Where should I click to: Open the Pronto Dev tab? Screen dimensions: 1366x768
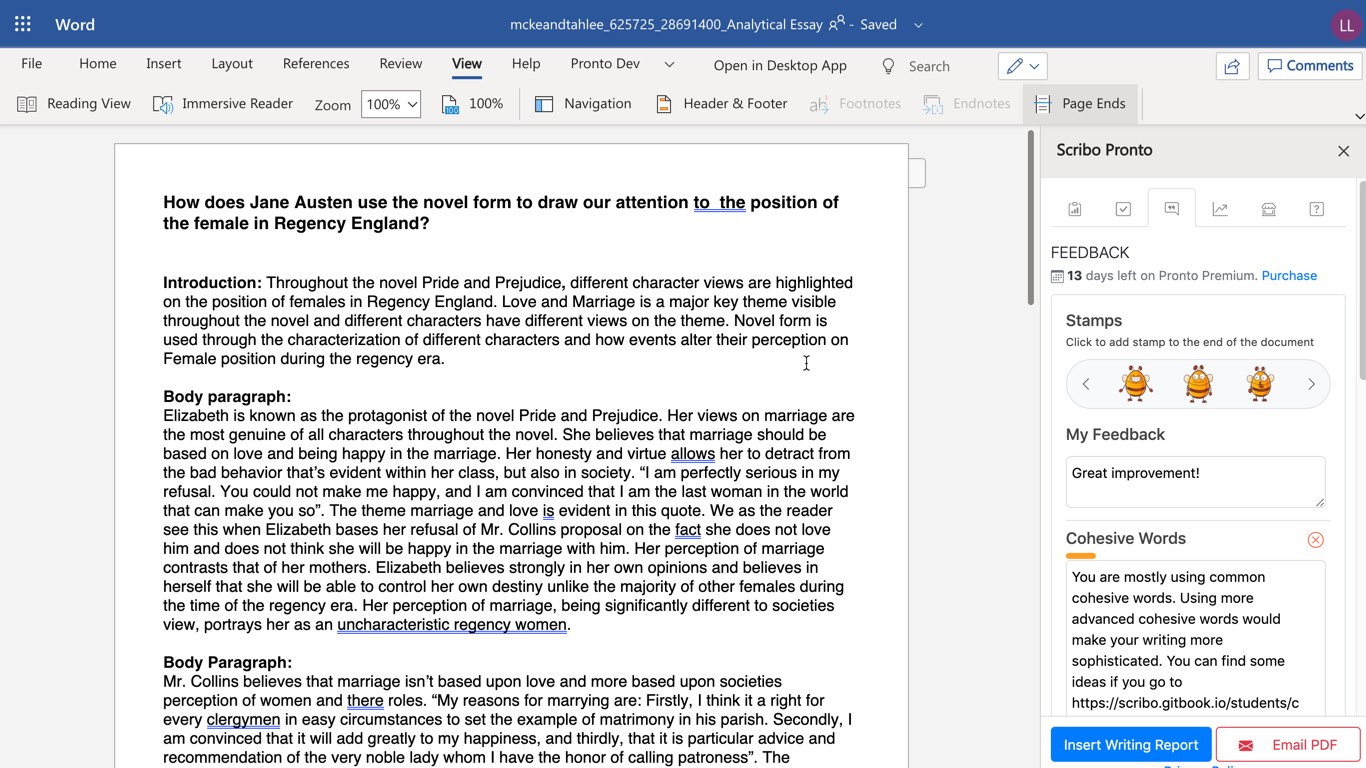tap(604, 64)
